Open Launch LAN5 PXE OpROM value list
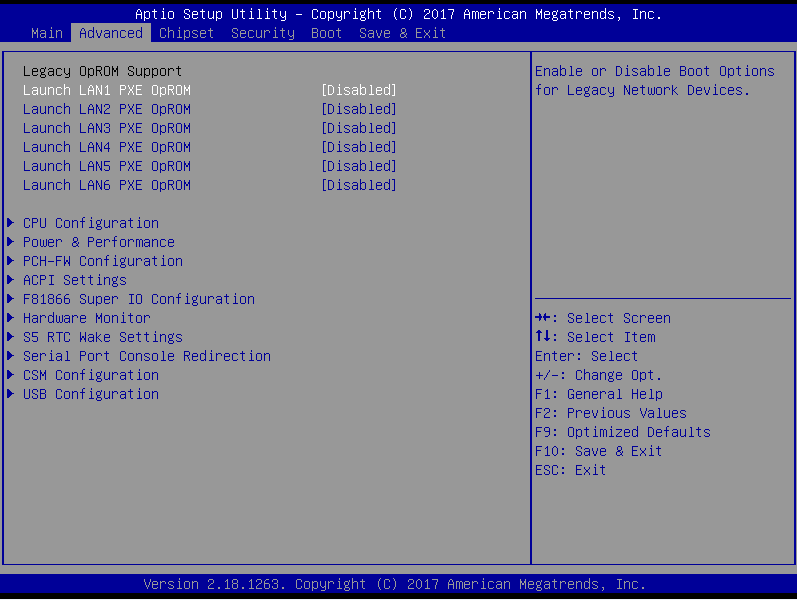Screen dimensions: 797x600 coord(358,166)
